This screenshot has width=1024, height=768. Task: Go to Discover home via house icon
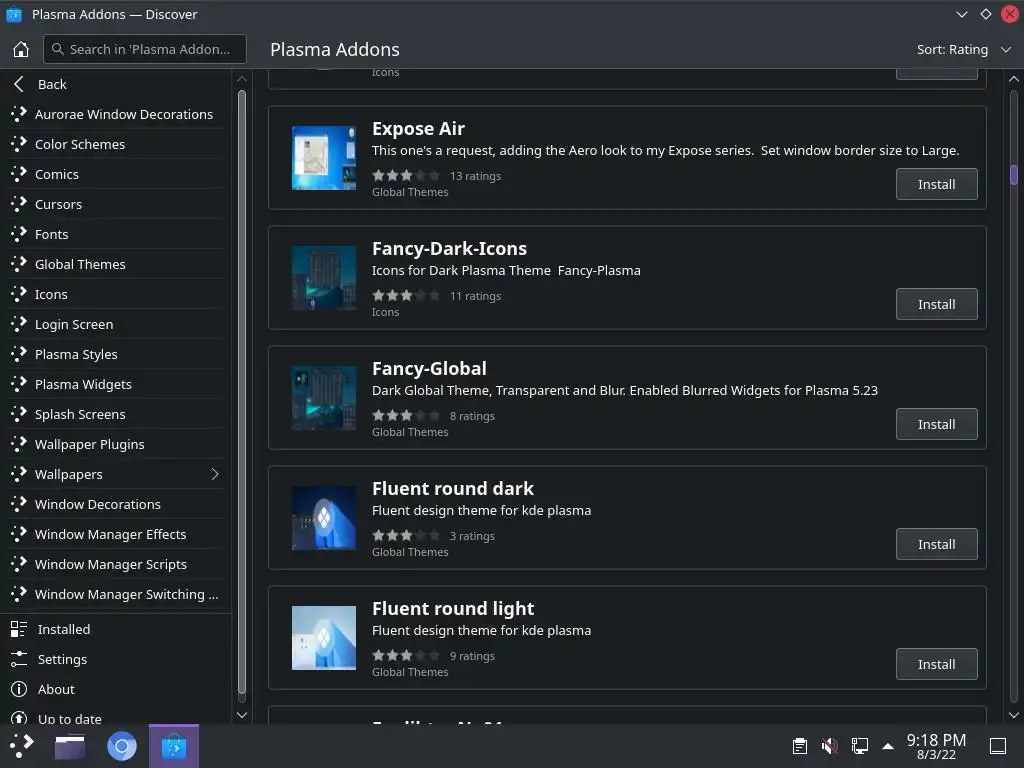click(x=21, y=50)
